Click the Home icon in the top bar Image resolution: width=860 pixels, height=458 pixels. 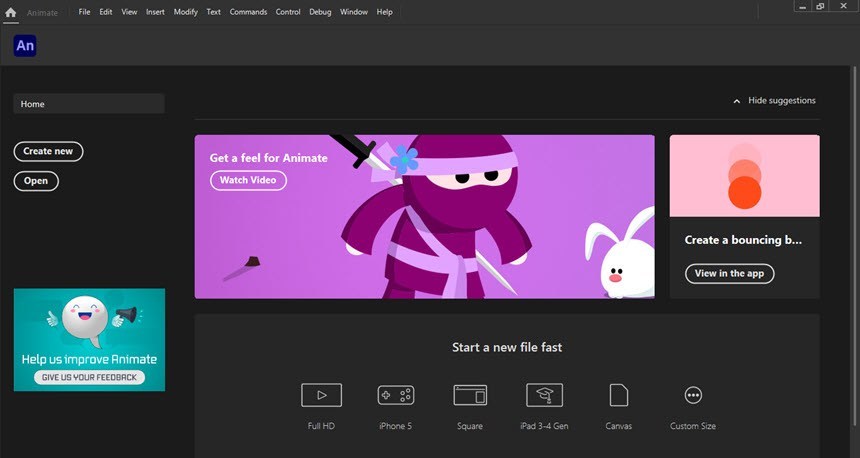(x=10, y=12)
